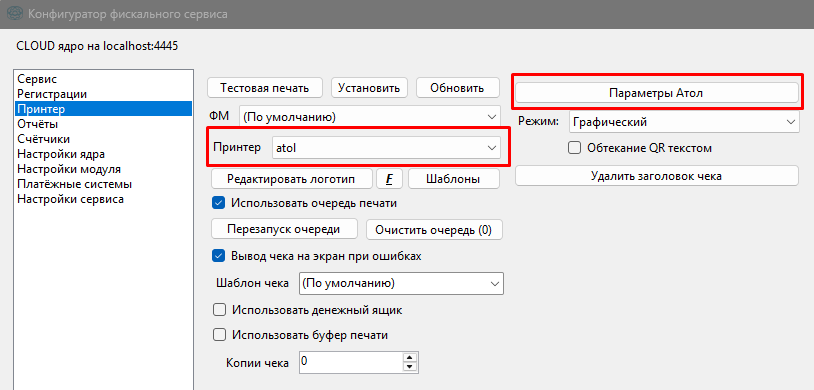
Task: Open the Принтер atol dropdown
Action: pos(386,147)
